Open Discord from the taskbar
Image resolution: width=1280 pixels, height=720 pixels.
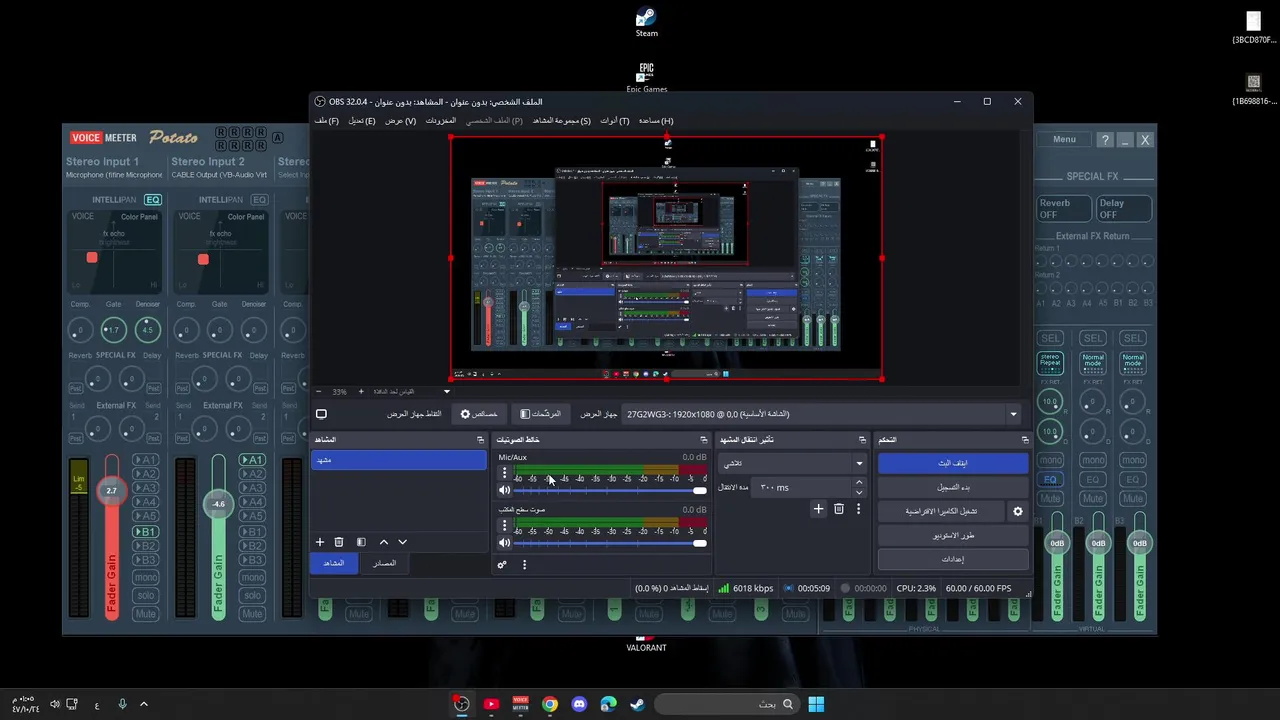coord(579,704)
